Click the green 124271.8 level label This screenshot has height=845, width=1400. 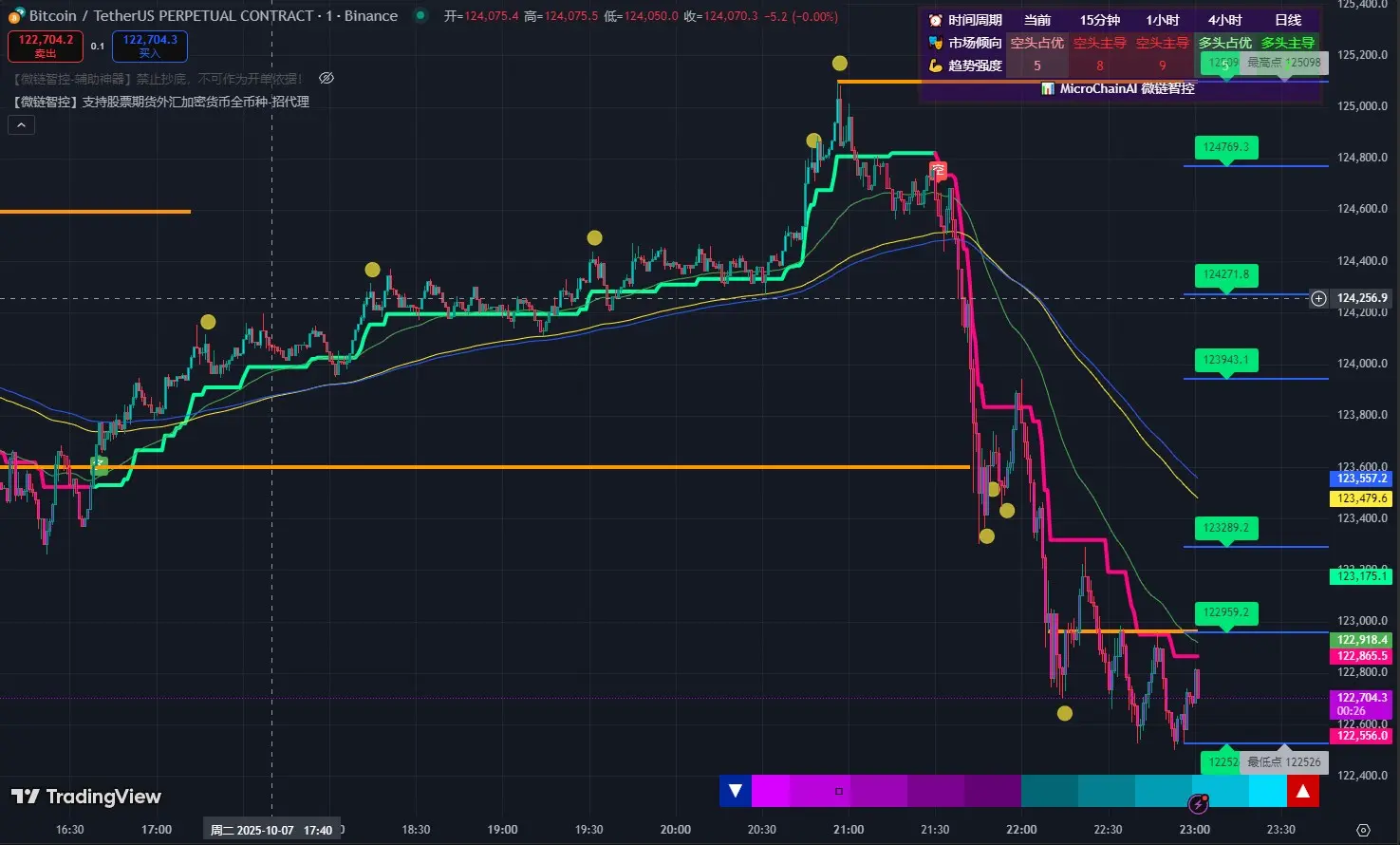click(x=1226, y=274)
